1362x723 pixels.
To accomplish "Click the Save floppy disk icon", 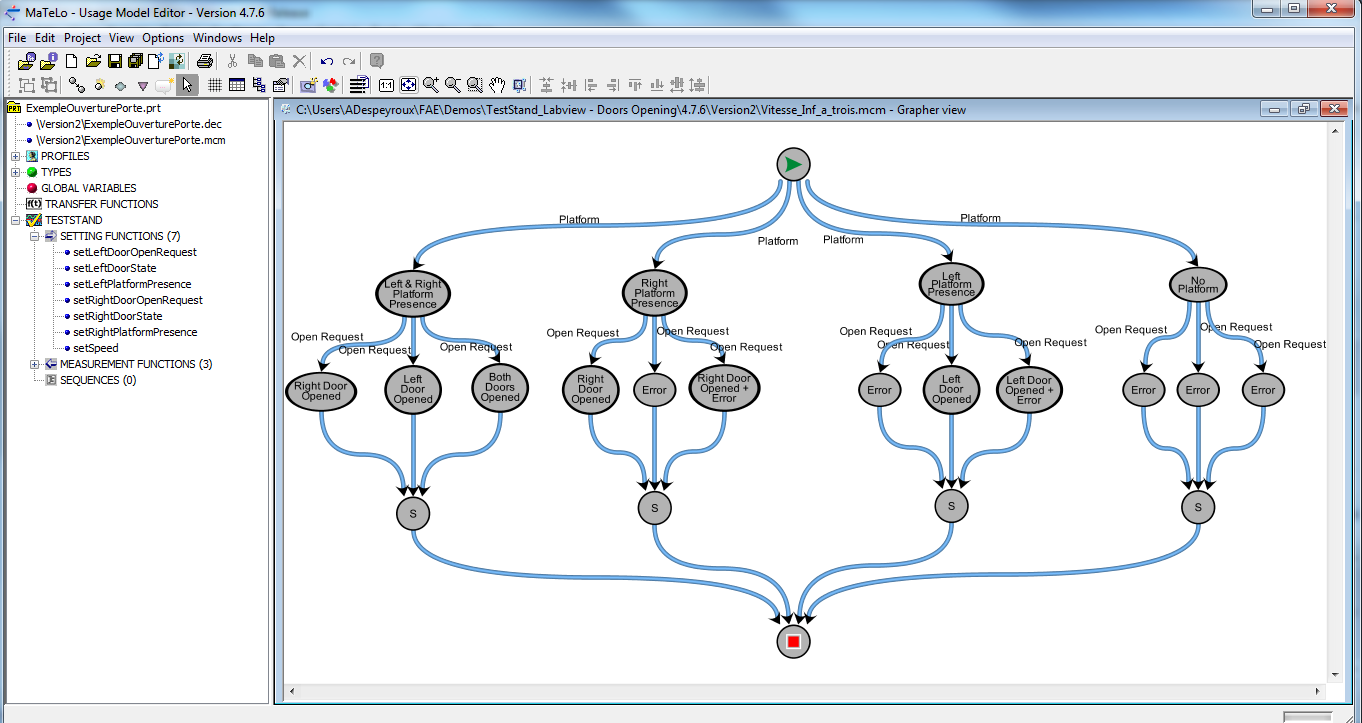I will click(114, 61).
